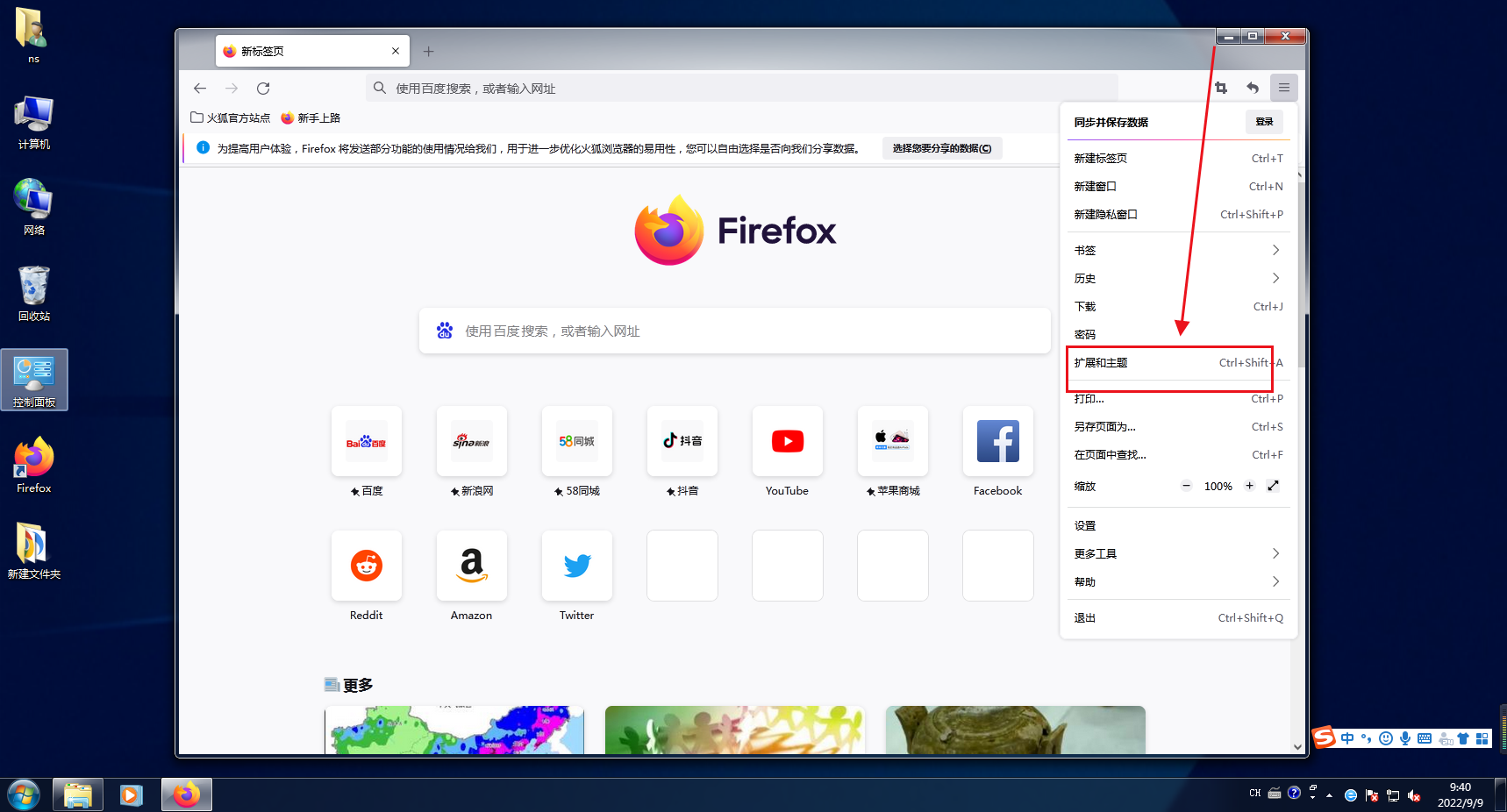The image size is (1507, 812).
Task: Open the ancient pottery news thumbnail
Action: coord(1016,730)
